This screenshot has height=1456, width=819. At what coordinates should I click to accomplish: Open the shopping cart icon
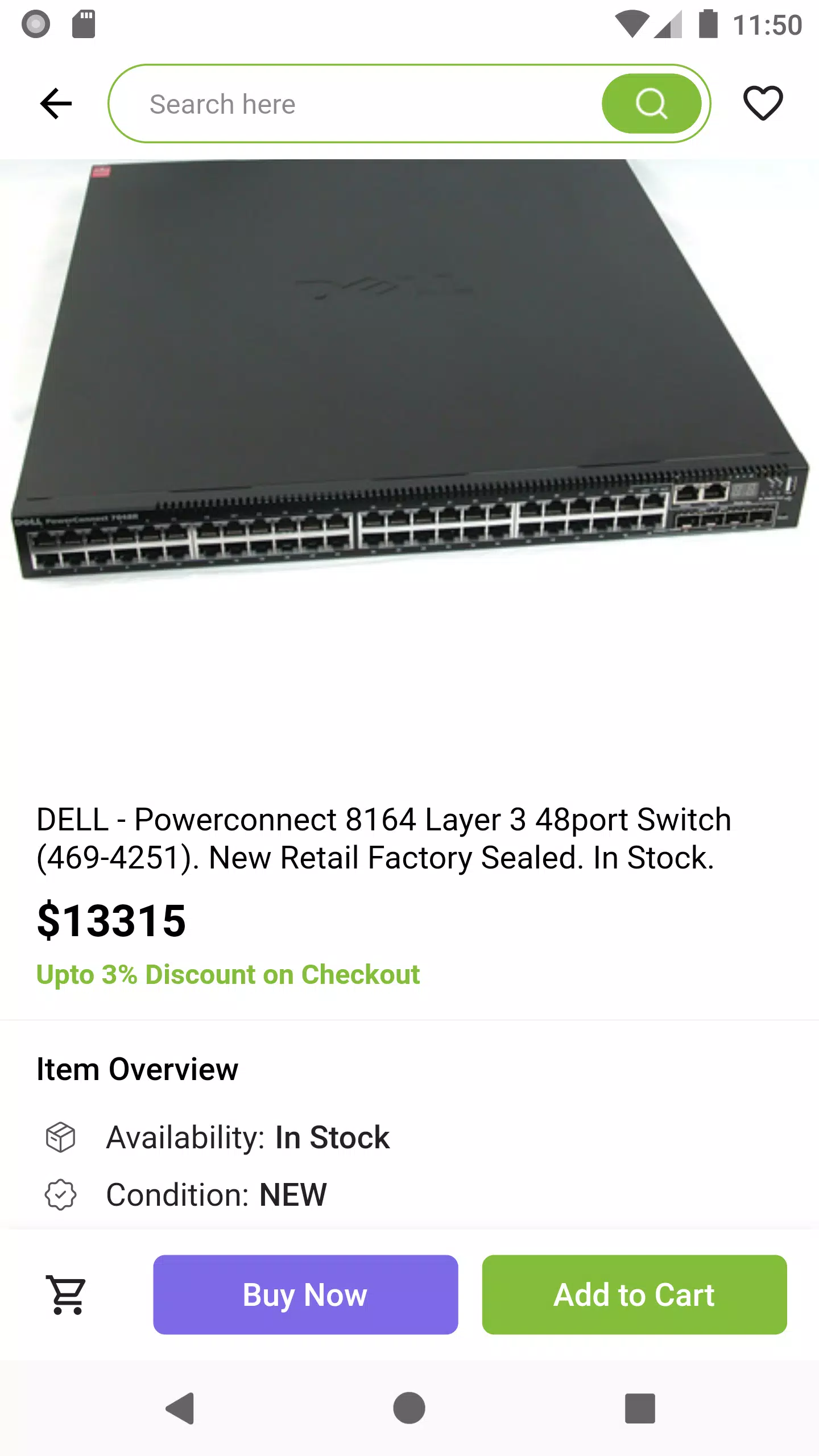pyautogui.click(x=68, y=1294)
